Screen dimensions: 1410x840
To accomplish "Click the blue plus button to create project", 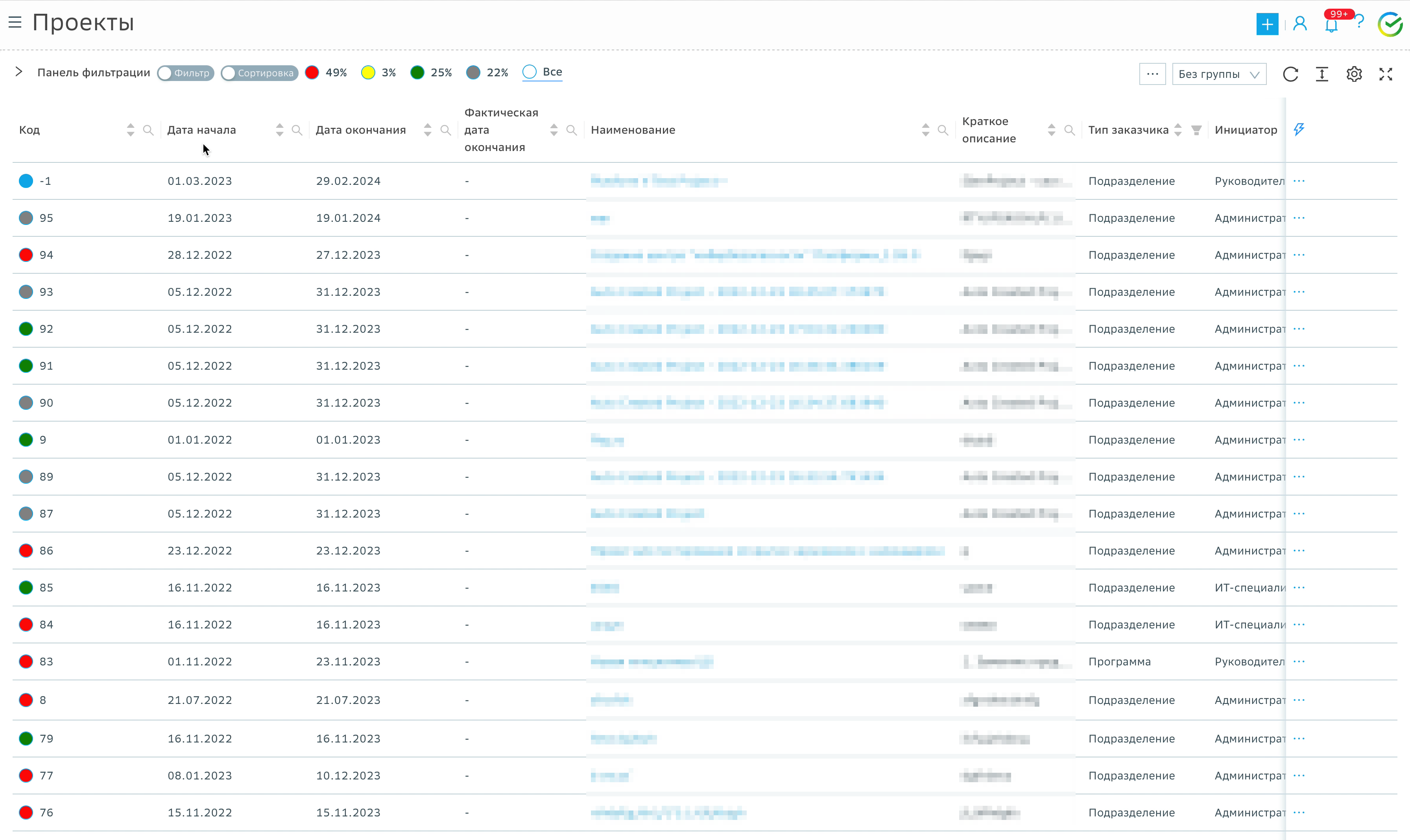I will coord(1267,24).
